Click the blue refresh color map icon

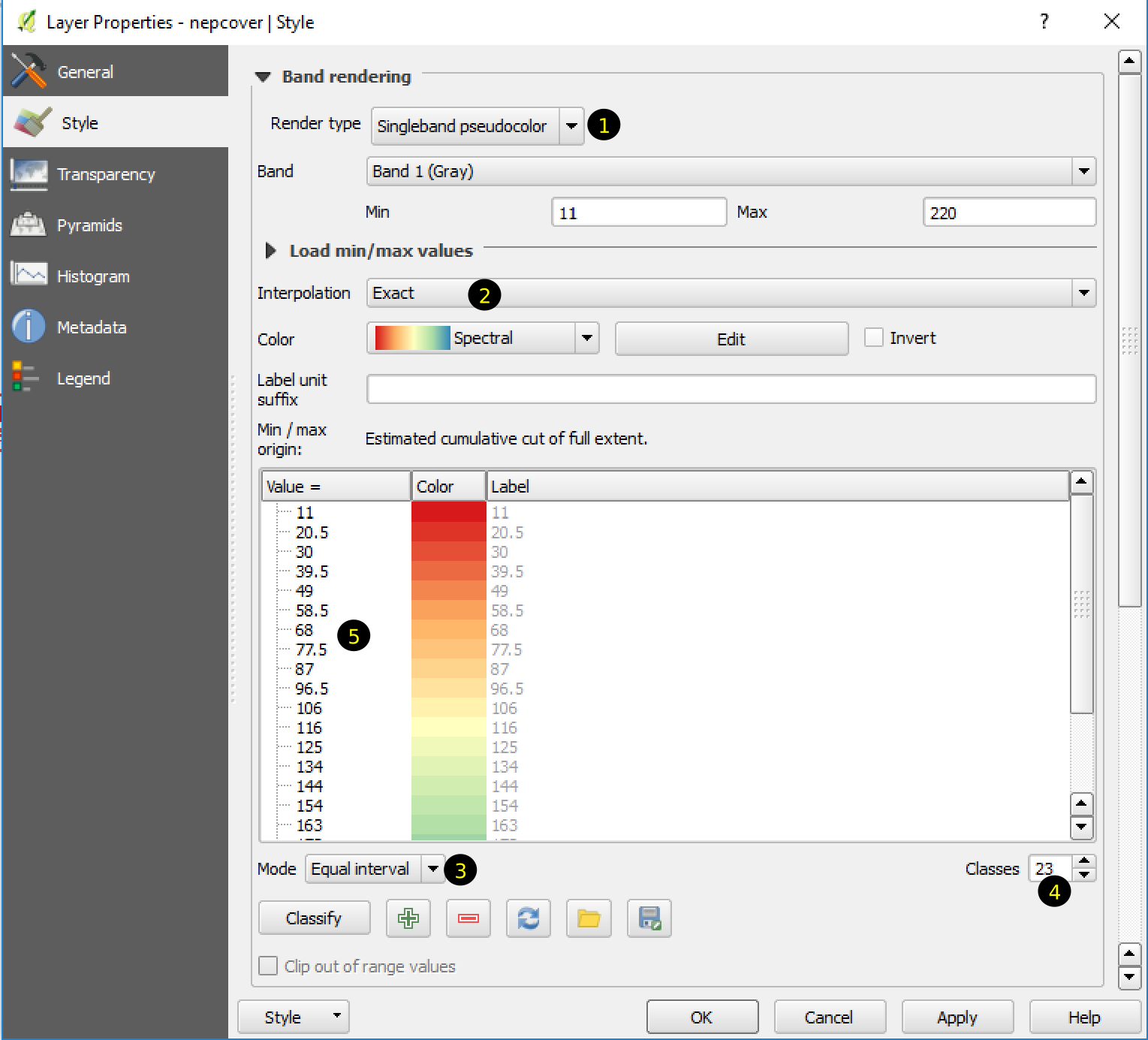528,918
